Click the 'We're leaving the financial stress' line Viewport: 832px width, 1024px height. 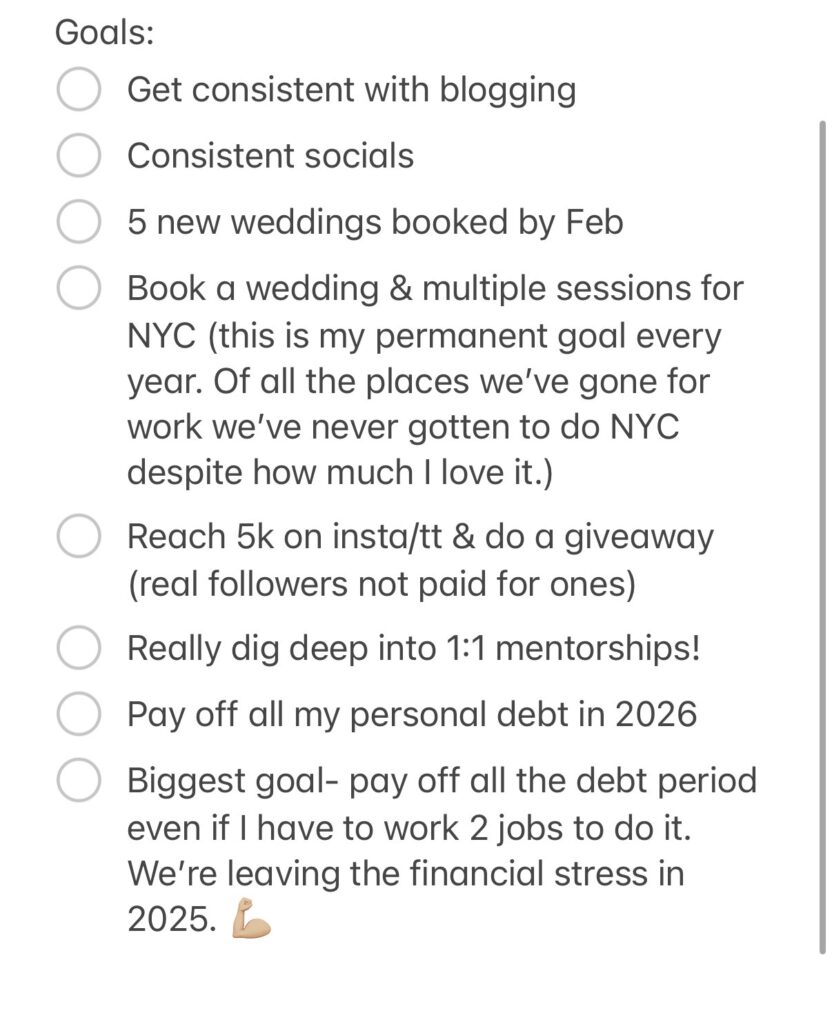(405, 872)
